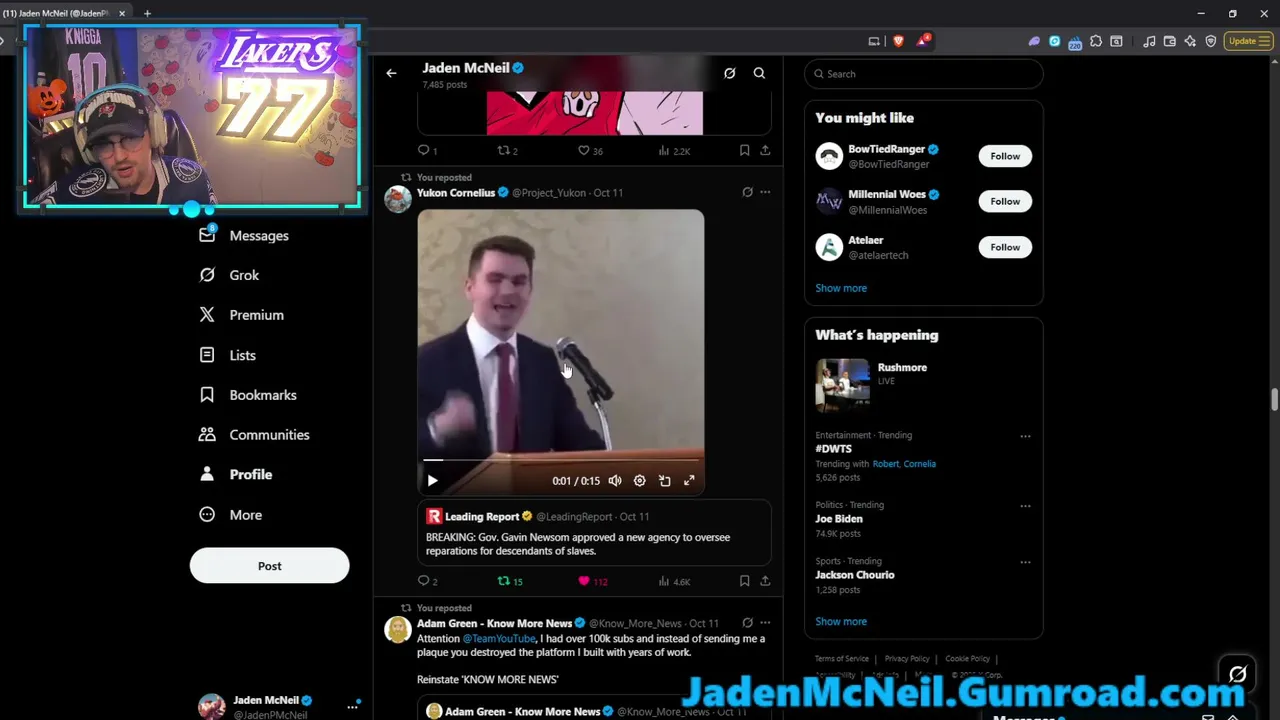Expand the video to fullscreen

(689, 481)
